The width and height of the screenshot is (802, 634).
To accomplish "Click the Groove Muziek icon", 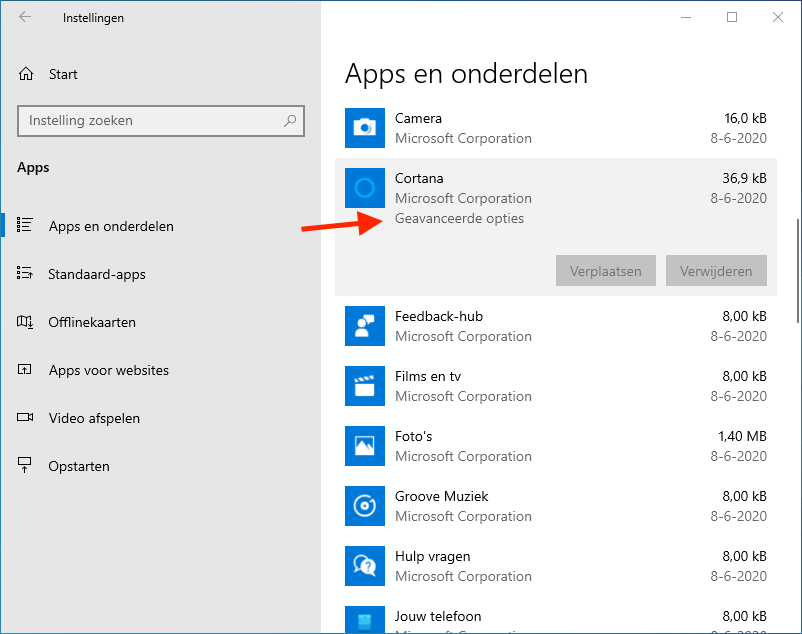I will (365, 505).
